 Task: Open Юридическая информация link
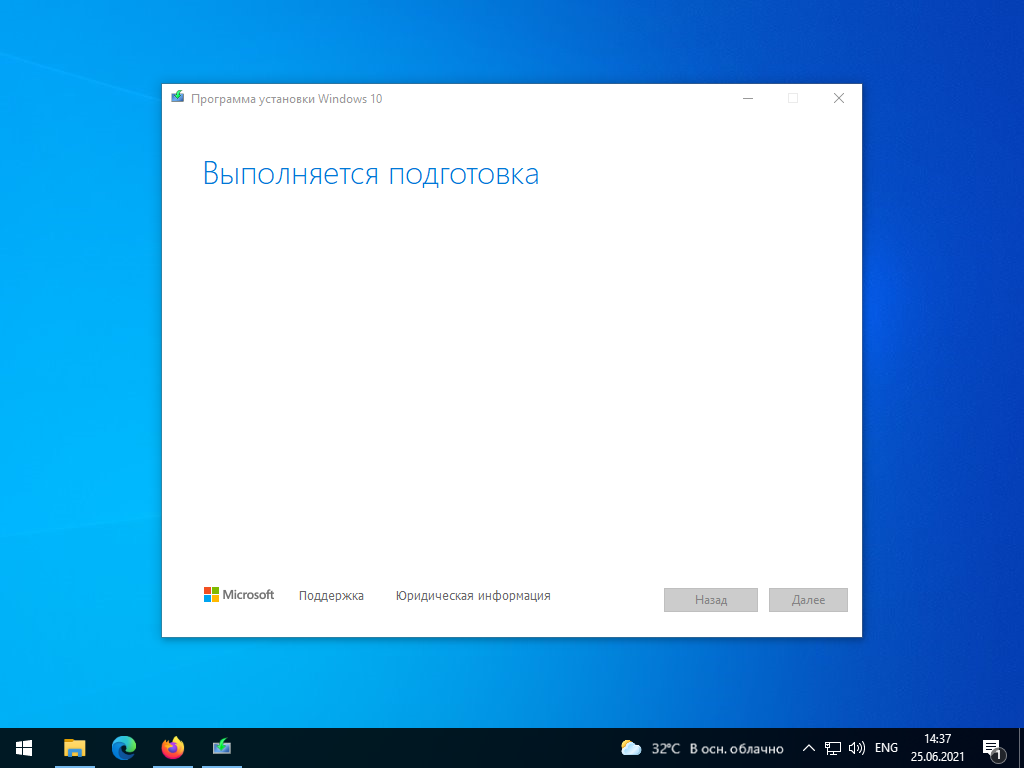click(x=473, y=596)
